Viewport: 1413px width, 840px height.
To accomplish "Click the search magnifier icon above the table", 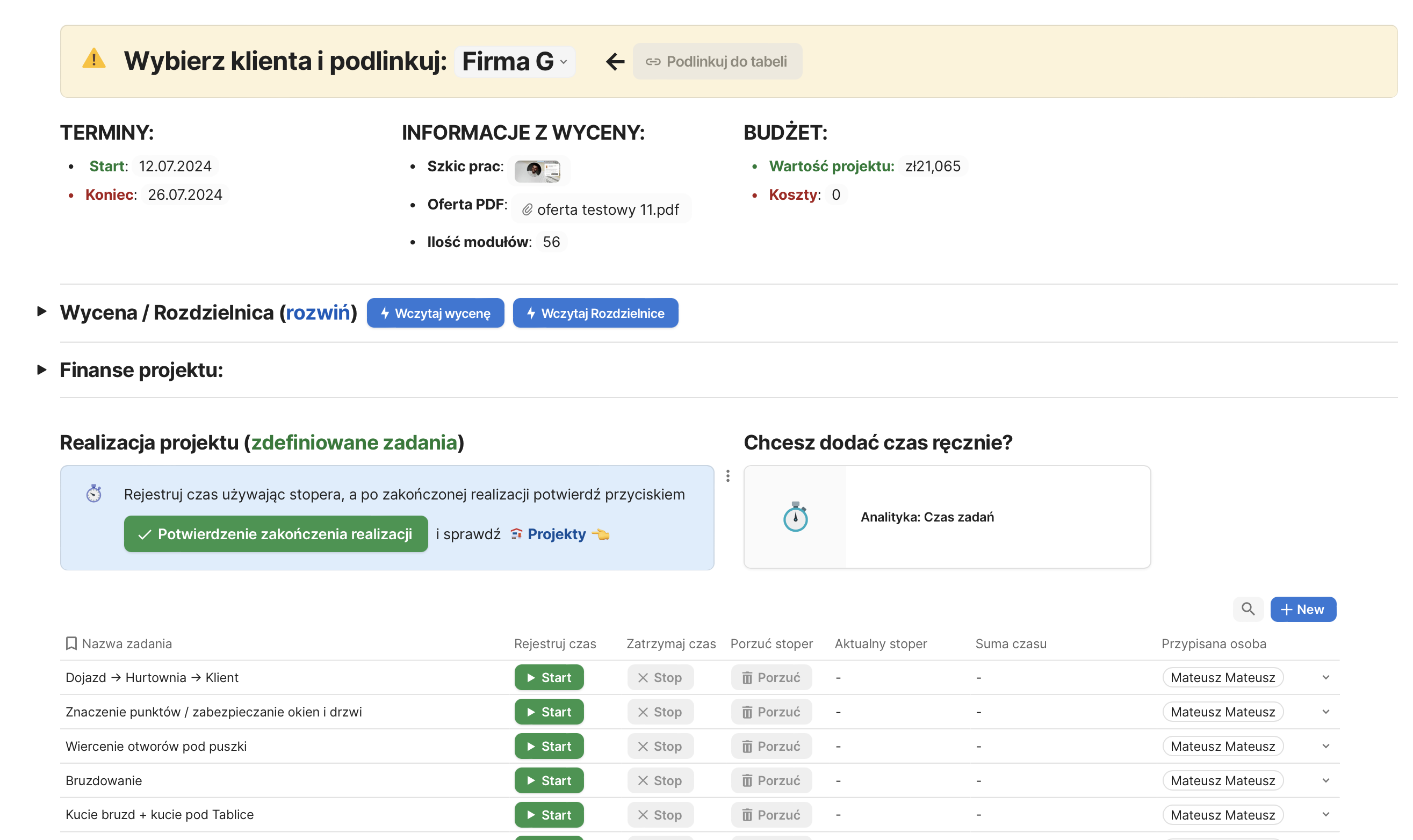I will 1247,609.
